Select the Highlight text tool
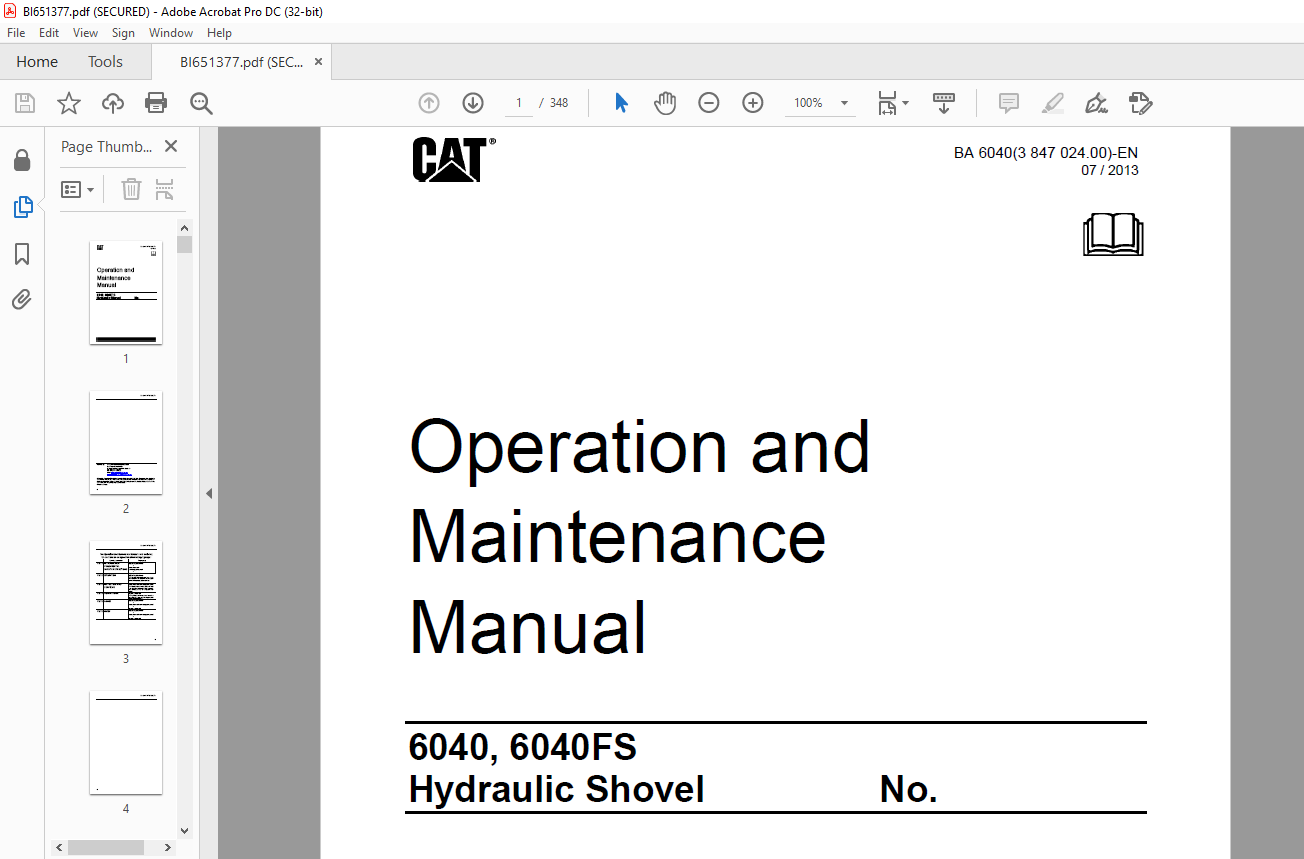Screen dimensions: 1304x859 1053,103
